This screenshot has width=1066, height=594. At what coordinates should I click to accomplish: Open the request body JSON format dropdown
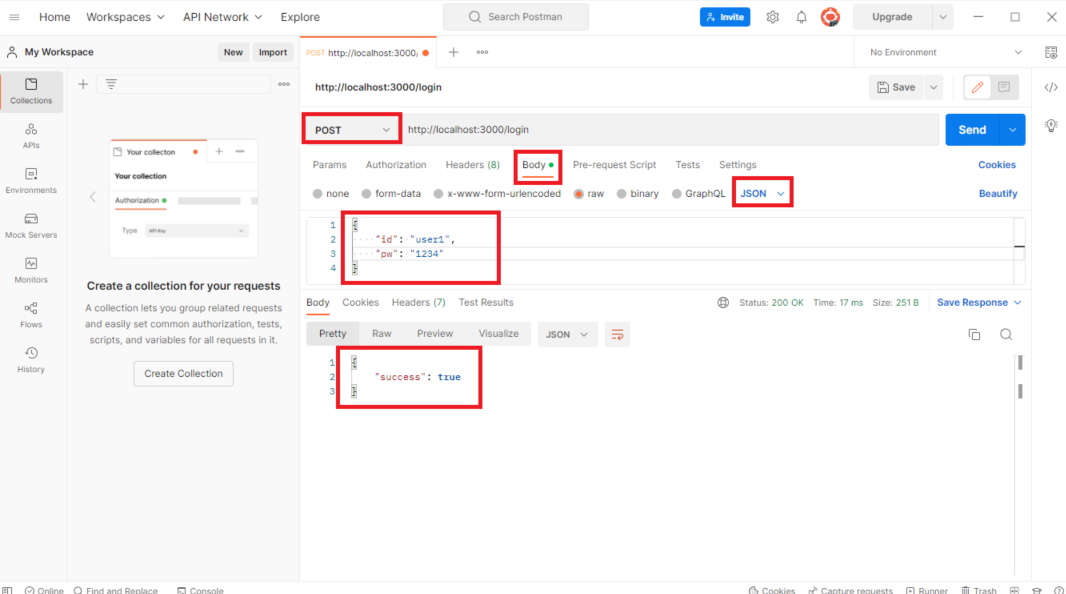coord(762,194)
